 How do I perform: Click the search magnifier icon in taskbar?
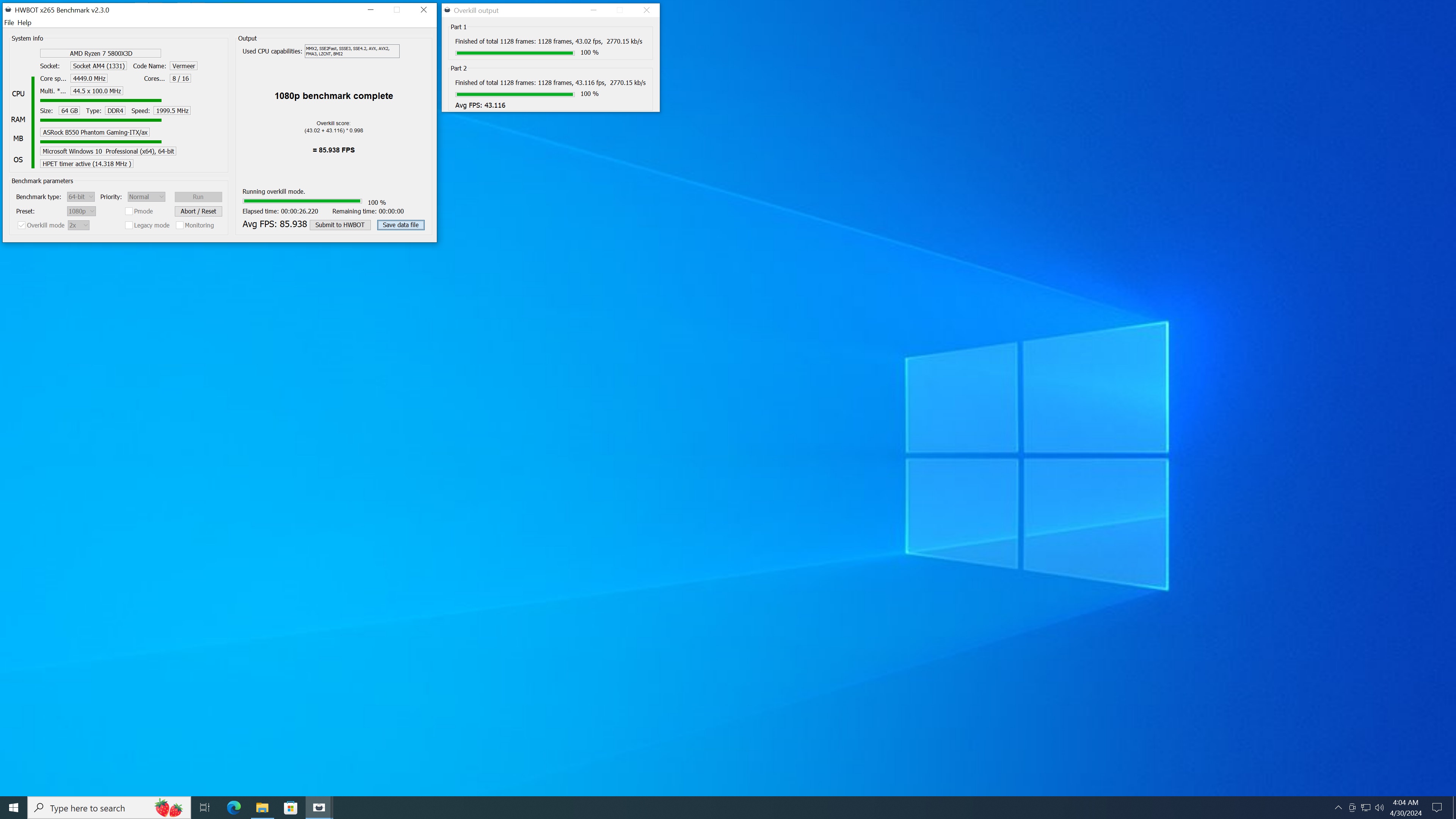point(39,808)
